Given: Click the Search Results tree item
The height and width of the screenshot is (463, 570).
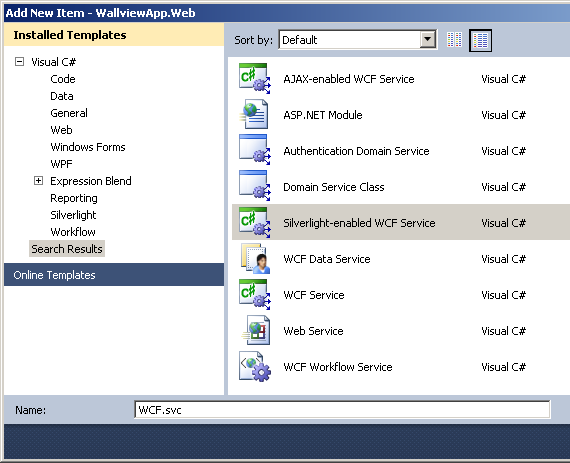Looking at the screenshot, I should [x=67, y=249].
